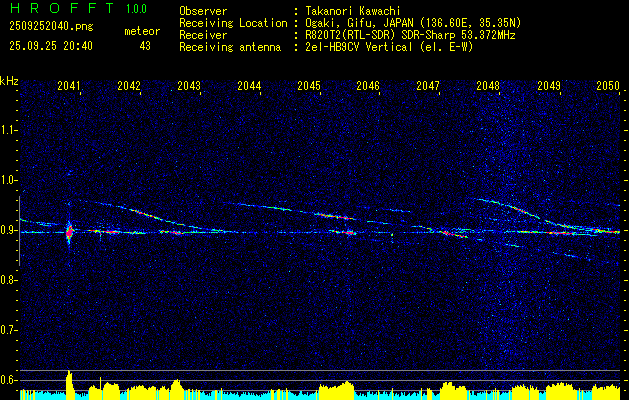Click the Observer label
This screenshot has width=629, height=400.
pyautogui.click(x=203, y=11)
